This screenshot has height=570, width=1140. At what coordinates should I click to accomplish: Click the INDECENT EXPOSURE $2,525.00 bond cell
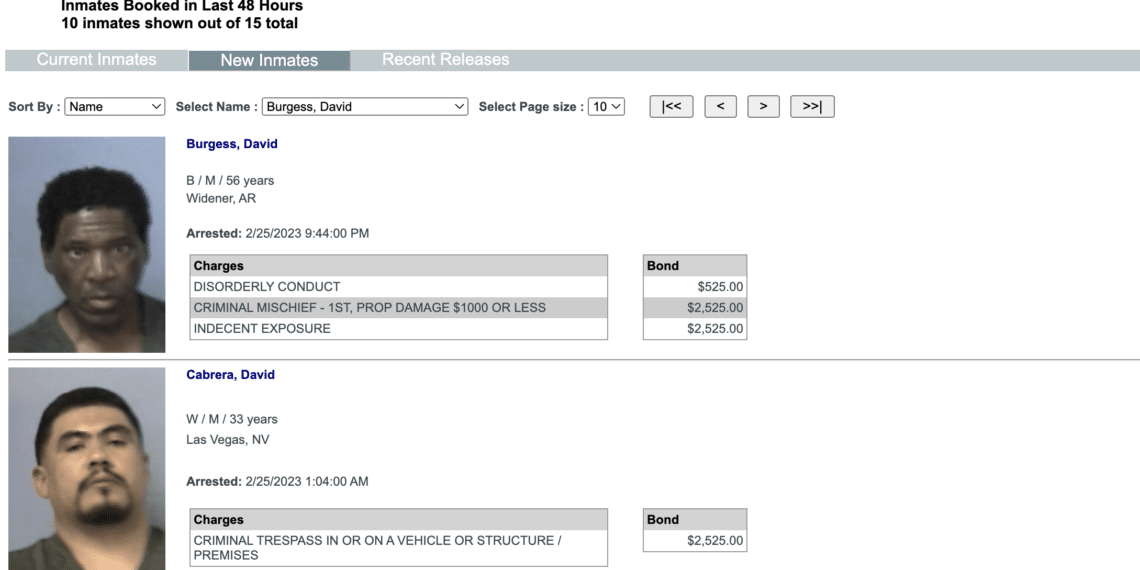click(695, 329)
